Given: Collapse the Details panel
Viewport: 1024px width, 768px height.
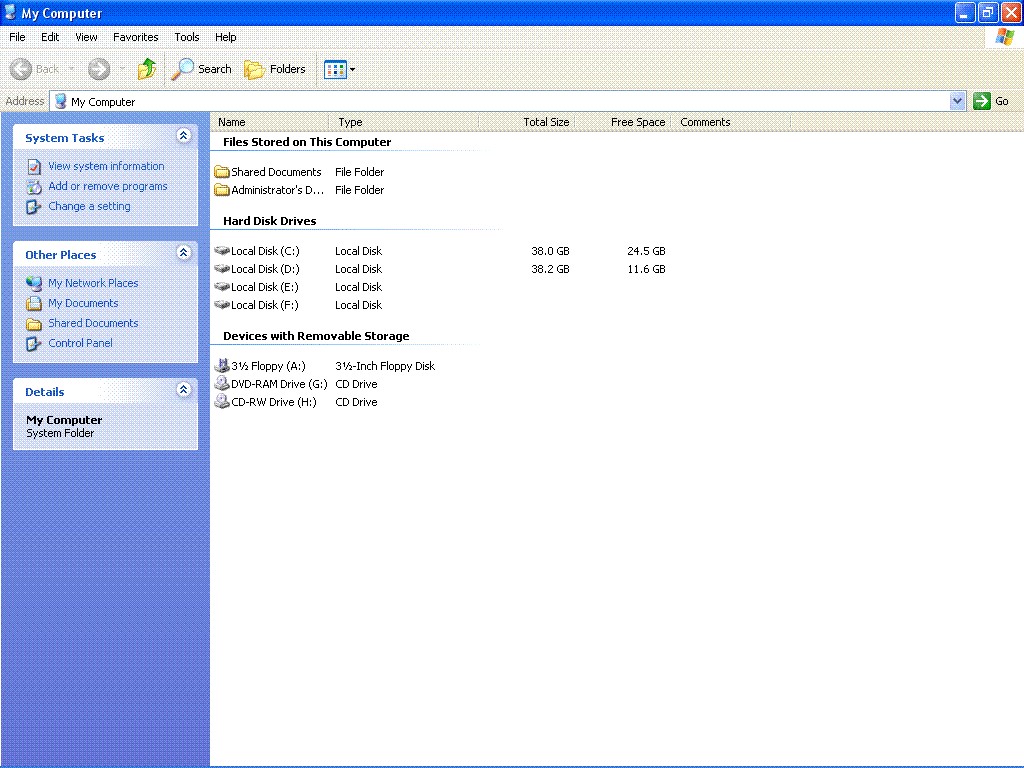Looking at the screenshot, I should pos(183,390).
